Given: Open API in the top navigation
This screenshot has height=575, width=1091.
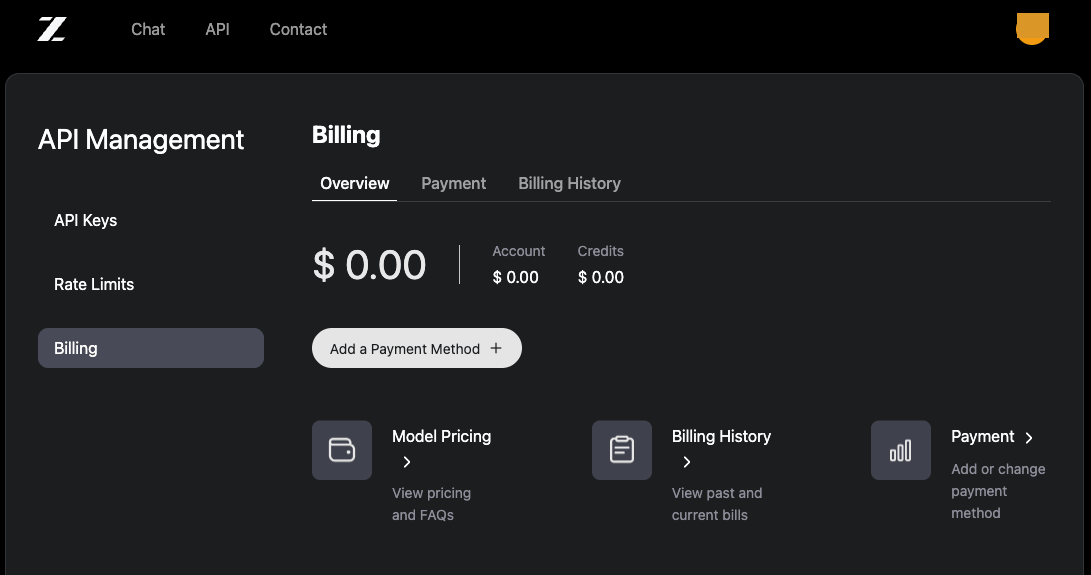Looking at the screenshot, I should (x=218, y=29).
